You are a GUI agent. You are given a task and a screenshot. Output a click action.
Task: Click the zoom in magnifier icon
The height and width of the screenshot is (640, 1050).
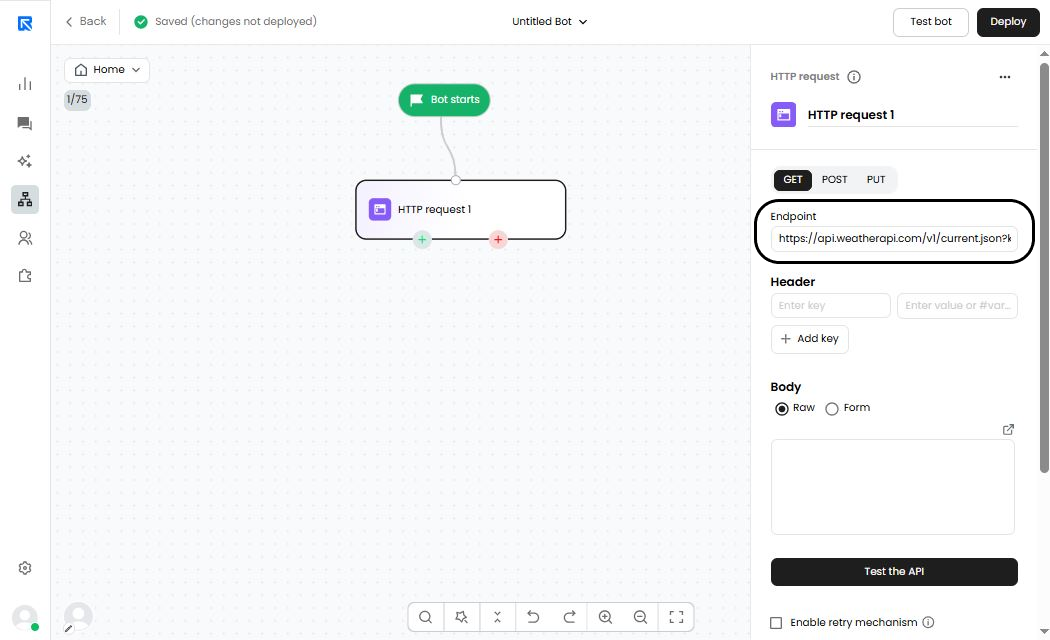click(605, 617)
